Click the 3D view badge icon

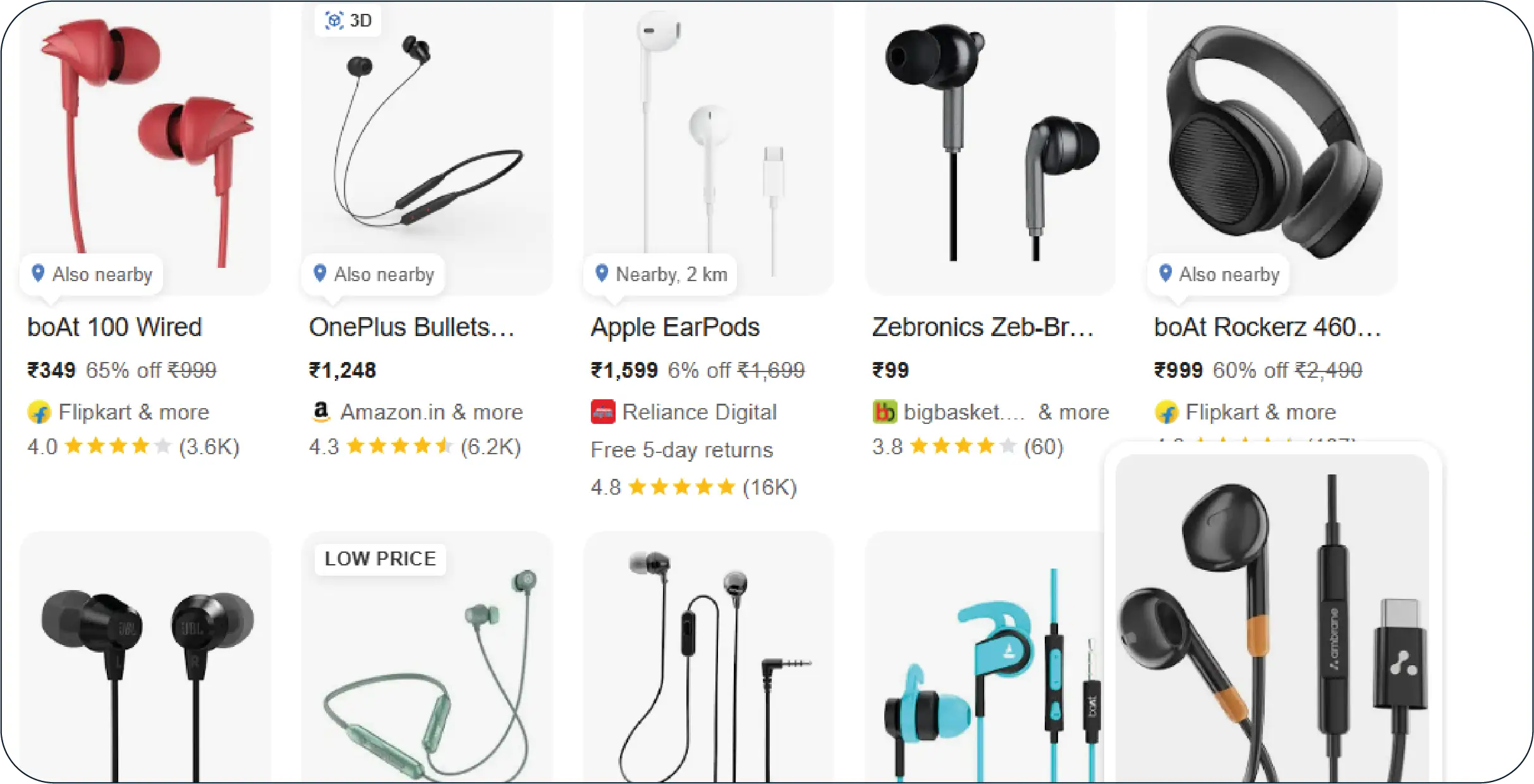tap(334, 21)
